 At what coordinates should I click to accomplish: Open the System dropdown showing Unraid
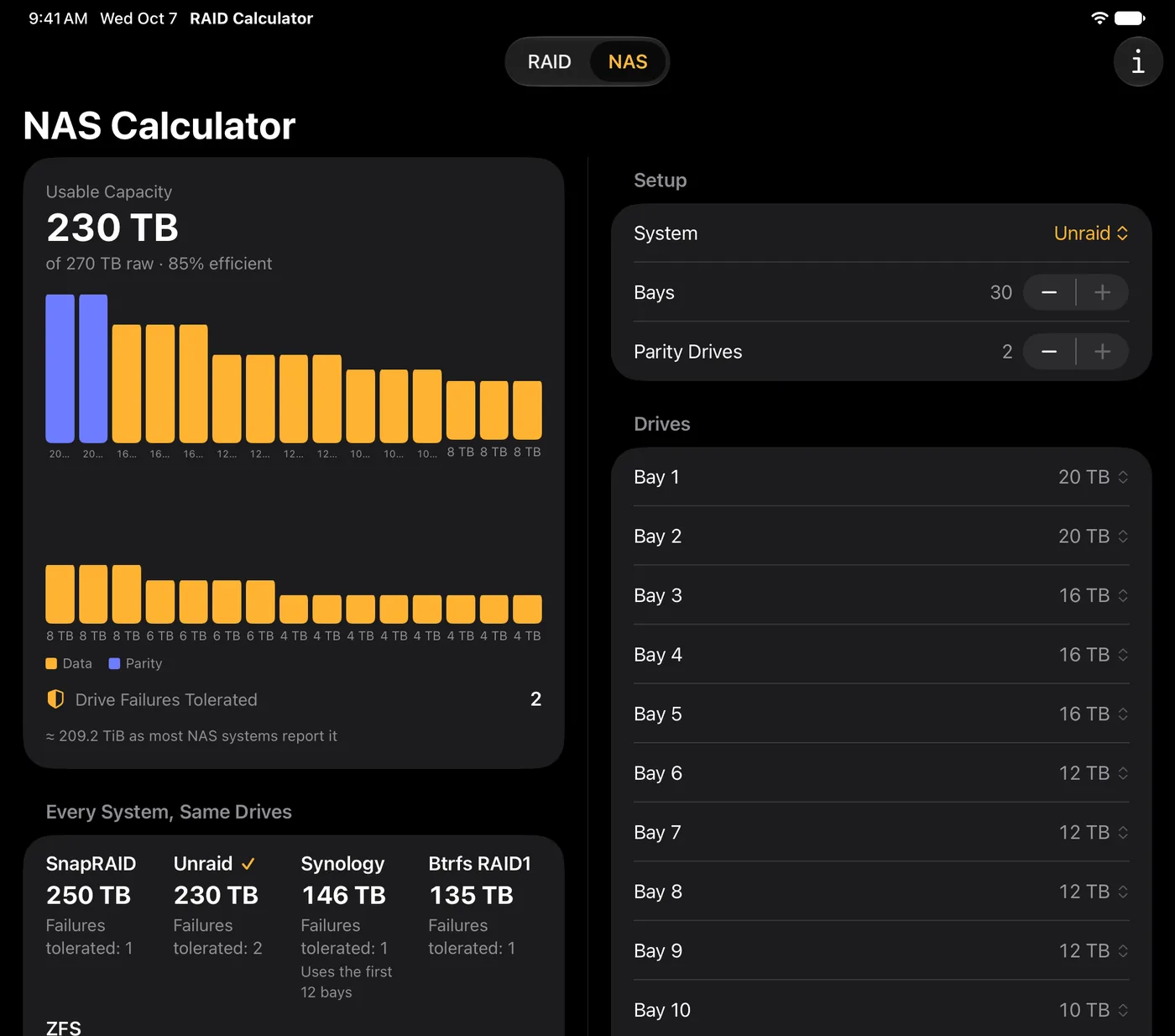tap(1090, 233)
